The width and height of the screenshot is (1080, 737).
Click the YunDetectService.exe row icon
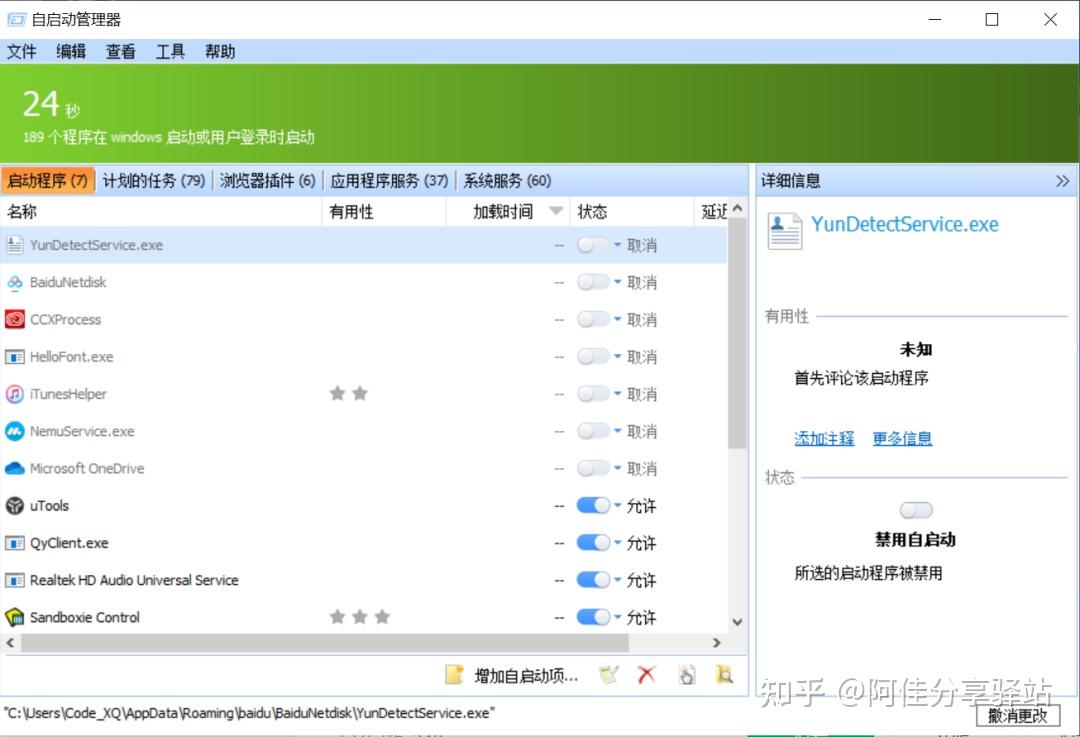point(14,245)
